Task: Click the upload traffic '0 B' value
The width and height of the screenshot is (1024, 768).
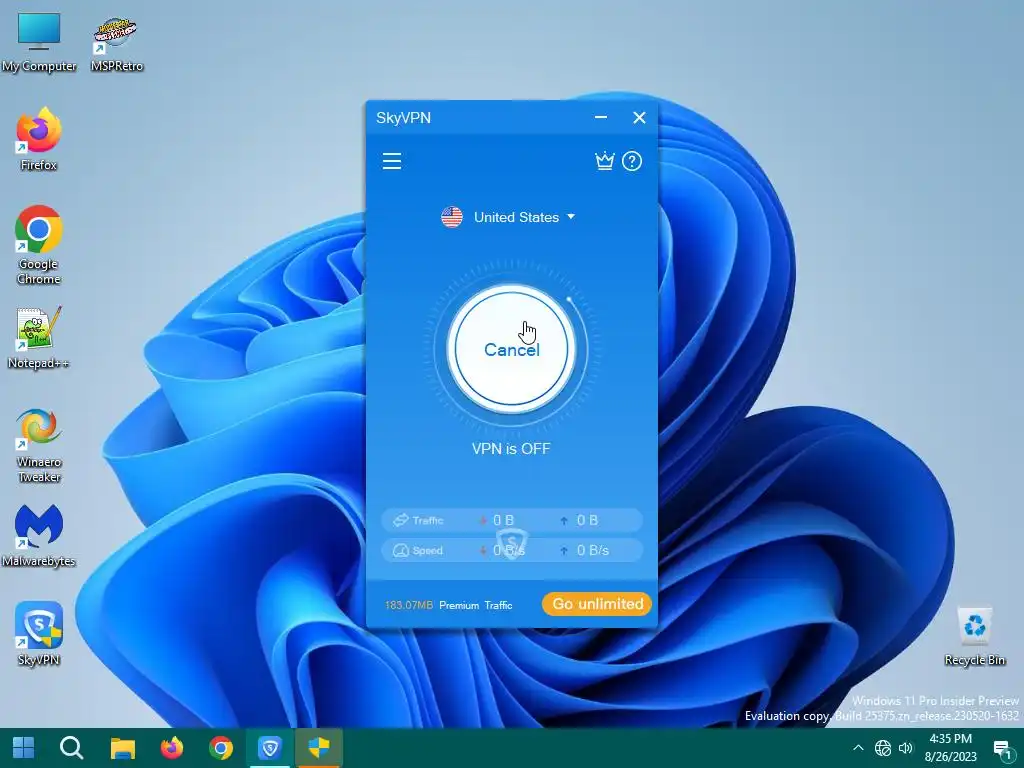Action: (x=587, y=520)
